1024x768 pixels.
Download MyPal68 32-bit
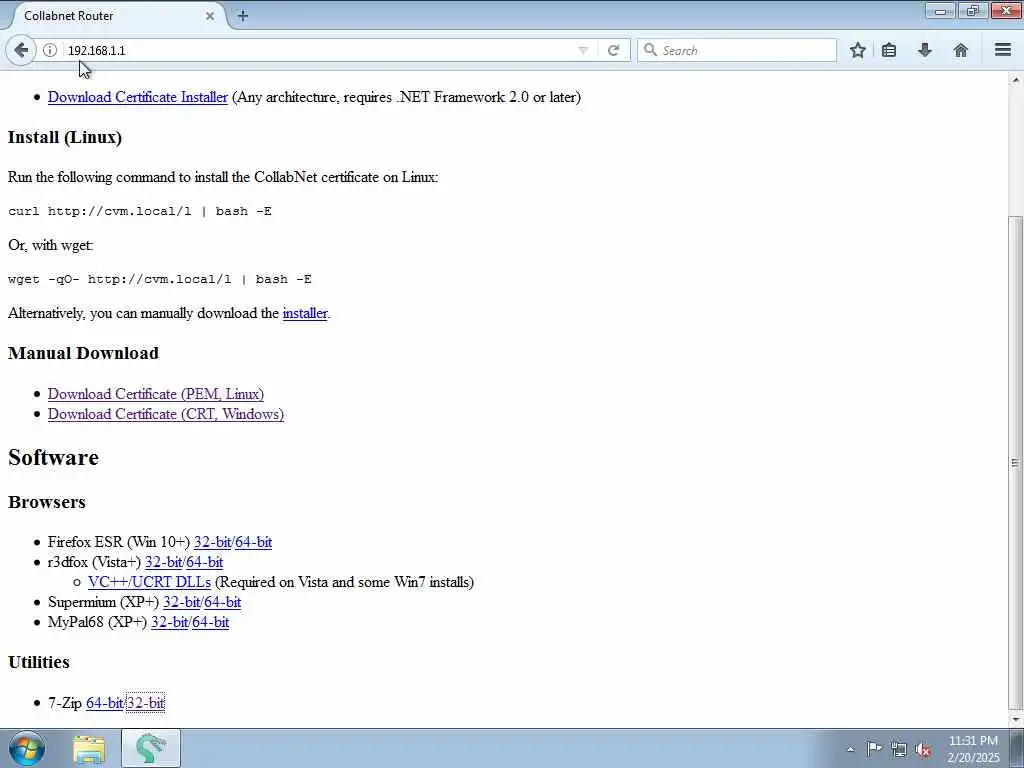click(x=170, y=622)
